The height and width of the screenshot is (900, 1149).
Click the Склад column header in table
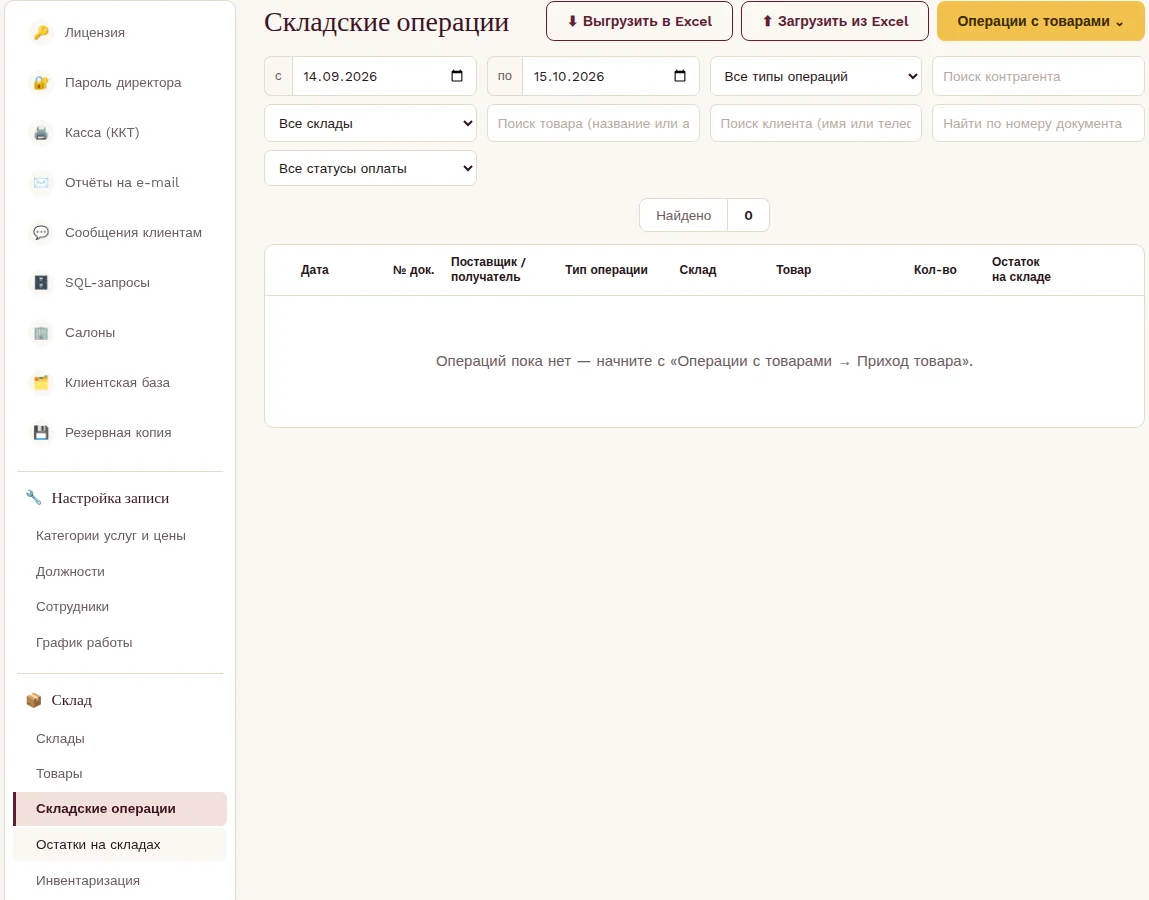(698, 270)
